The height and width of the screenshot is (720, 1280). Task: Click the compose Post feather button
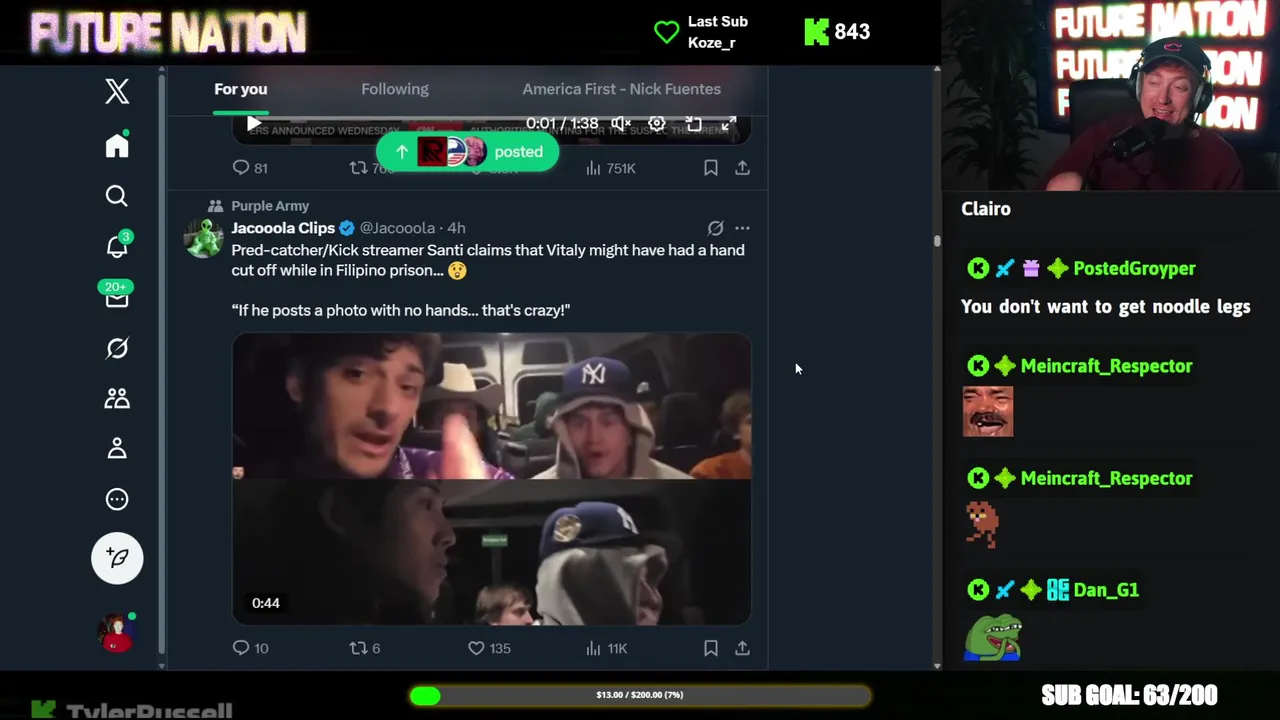coord(117,558)
